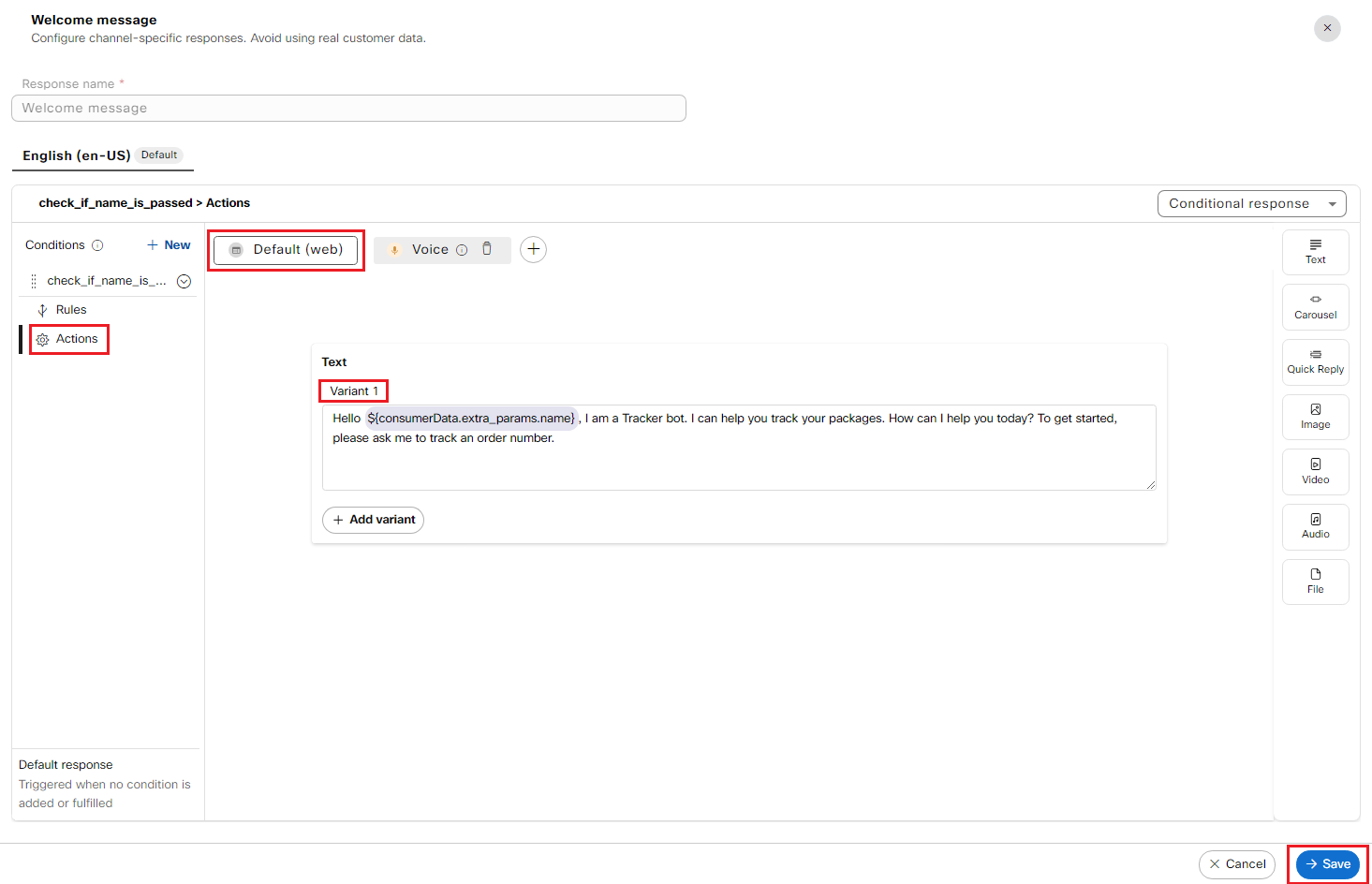The height and width of the screenshot is (884, 1372).
Task: Add a File response element
Action: click(x=1315, y=582)
